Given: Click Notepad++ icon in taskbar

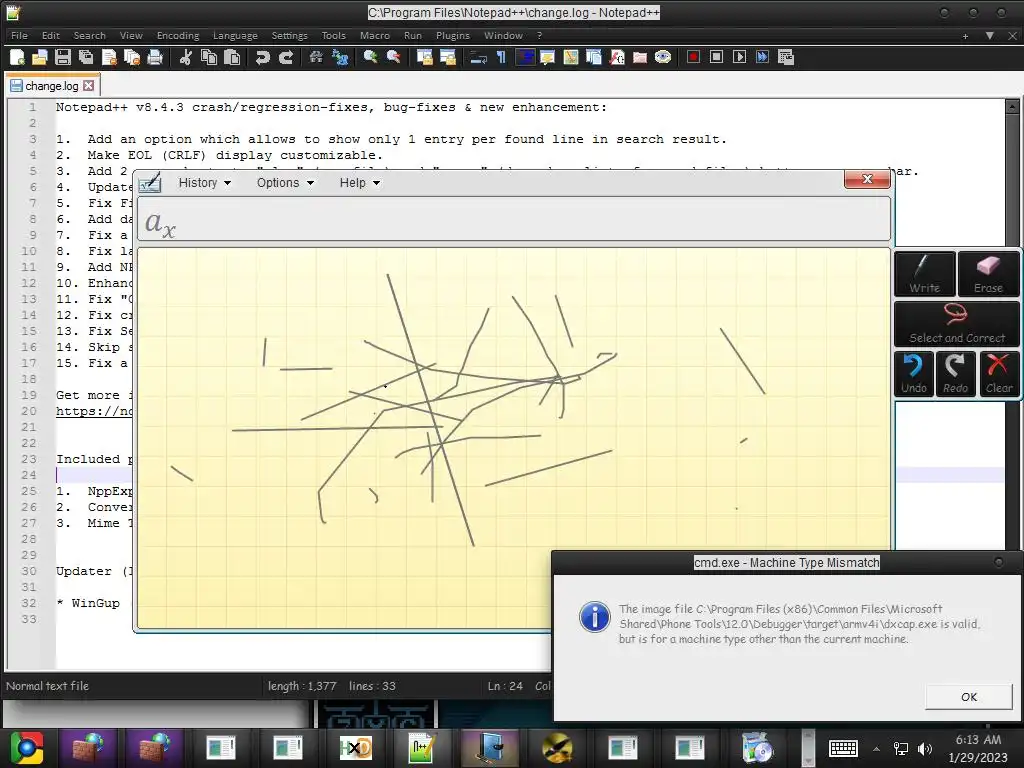Looking at the screenshot, I should pyautogui.click(x=422, y=748).
